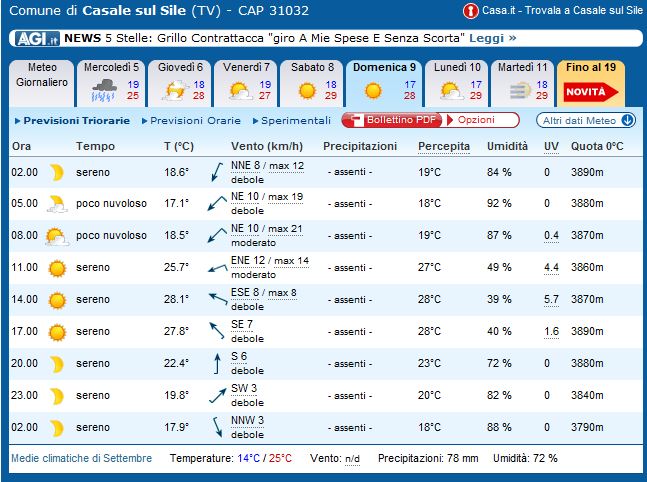Click the UV value 4.4
Image resolution: width=647 pixels, height=482 pixels.
551,268
